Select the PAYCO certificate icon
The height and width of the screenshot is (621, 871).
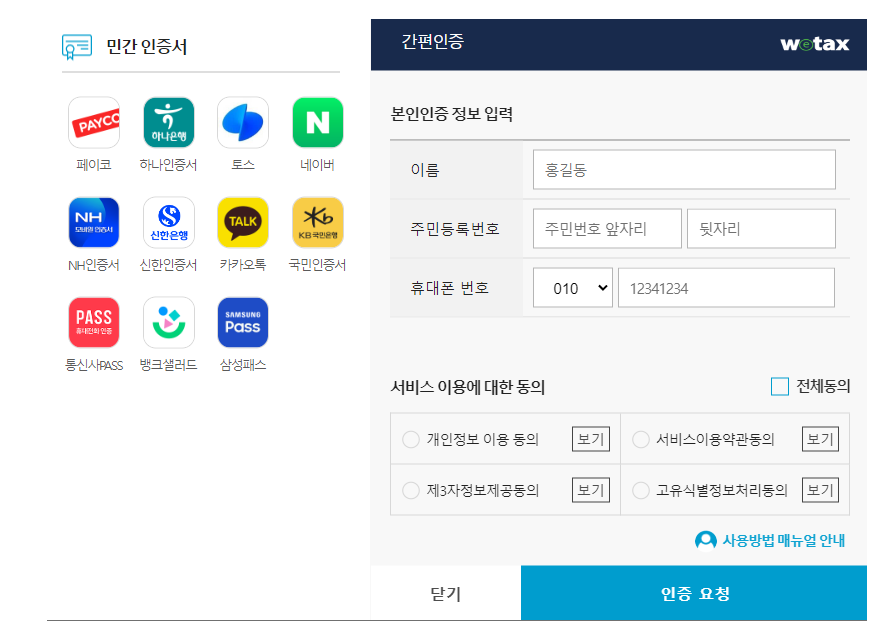(94, 123)
